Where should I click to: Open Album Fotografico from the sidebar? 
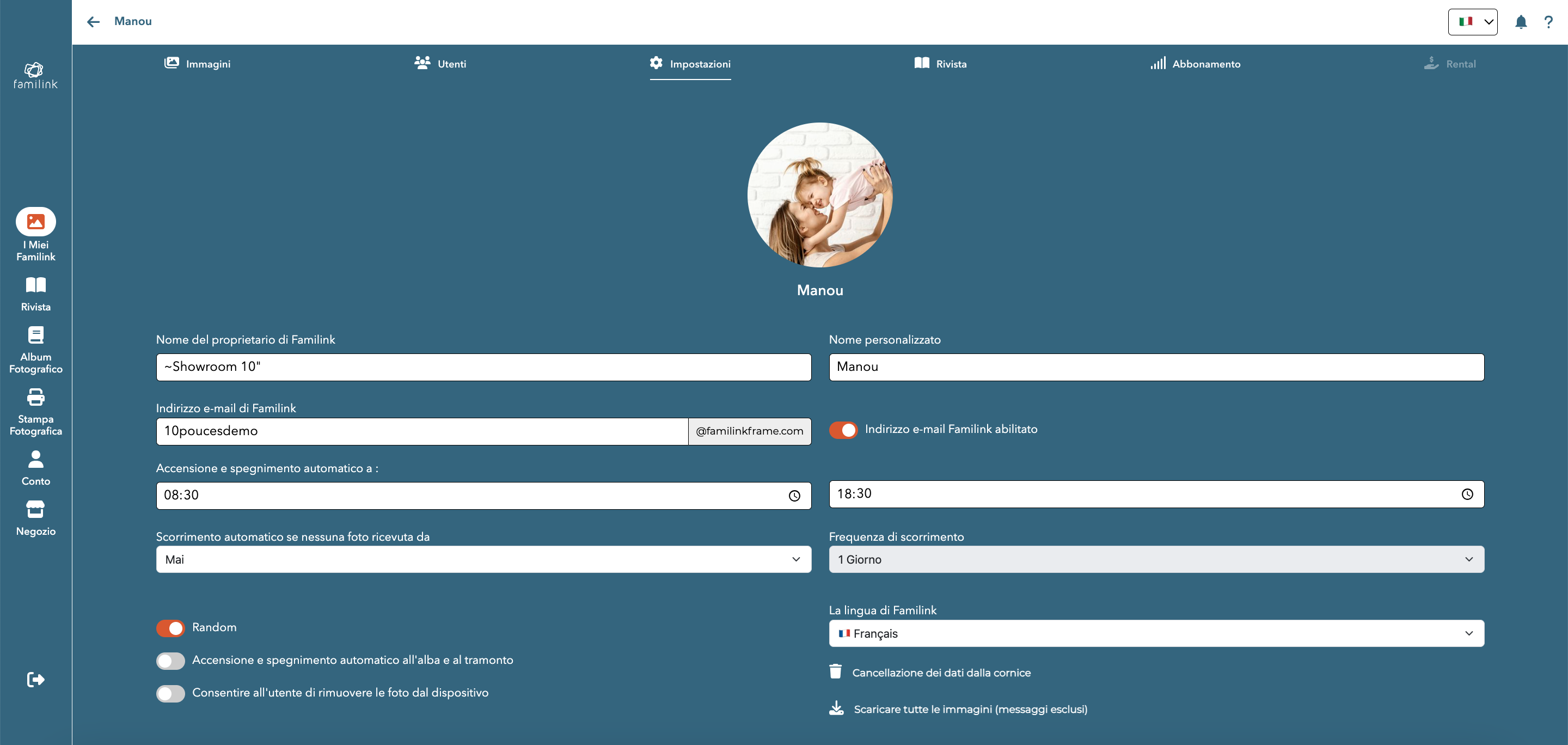point(36,336)
